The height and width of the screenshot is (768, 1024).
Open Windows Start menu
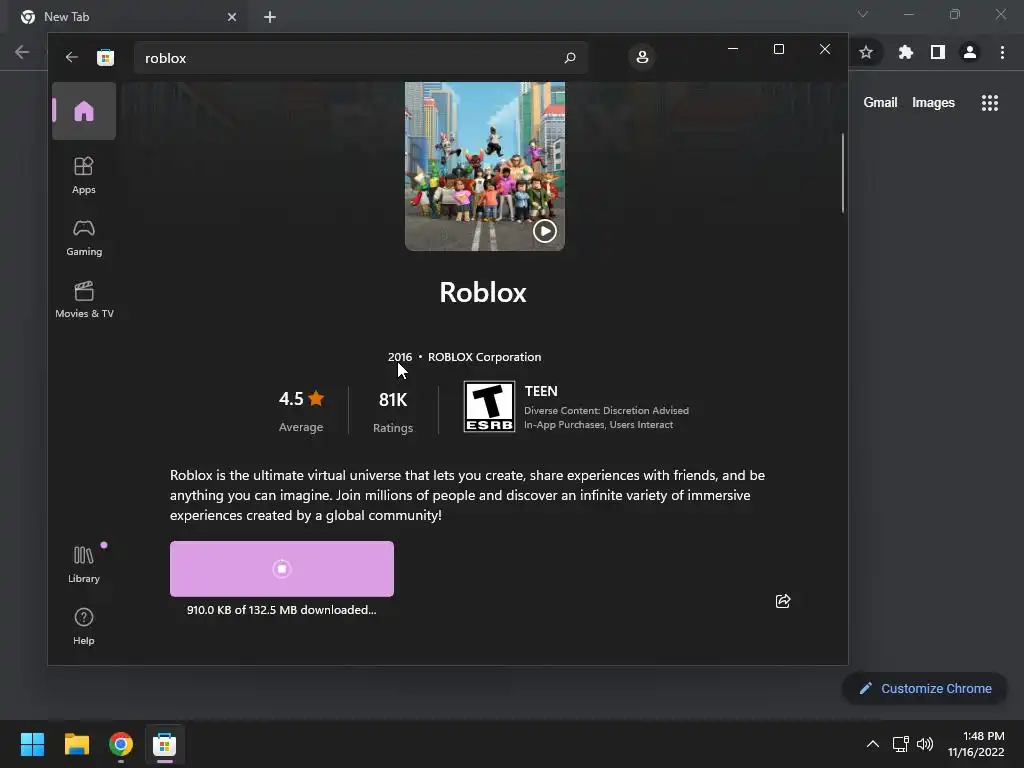pos(32,744)
